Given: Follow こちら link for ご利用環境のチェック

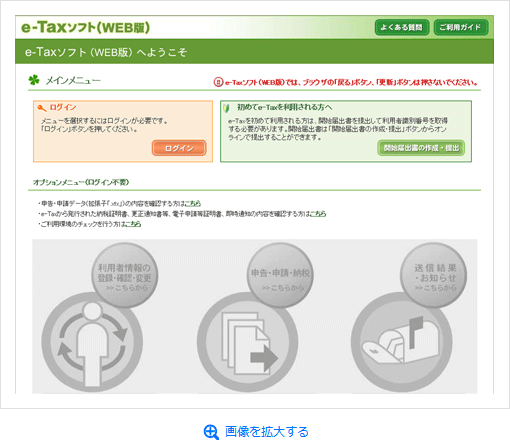Looking at the screenshot, I should pyautogui.click(x=133, y=224).
